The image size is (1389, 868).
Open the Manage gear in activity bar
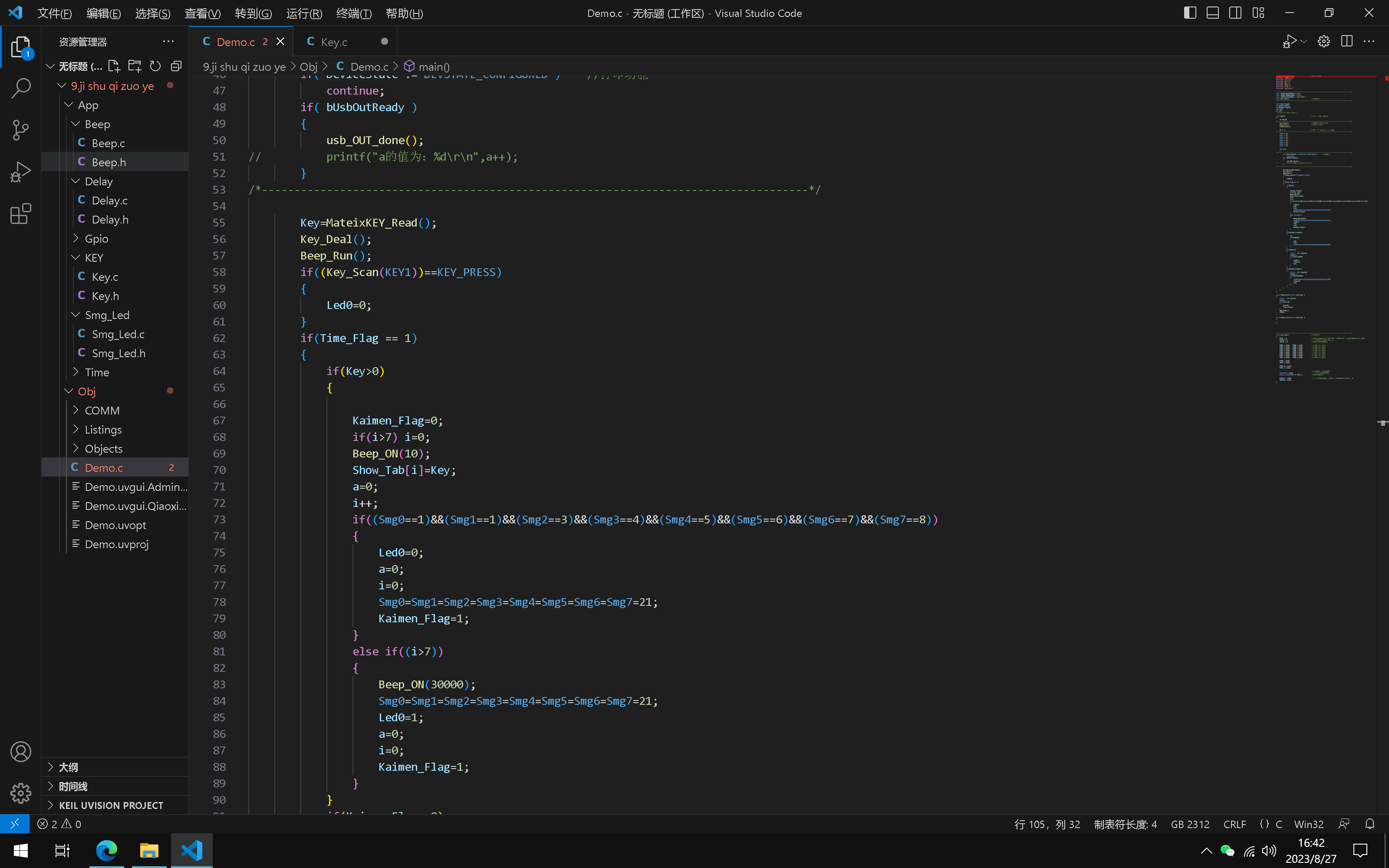pos(21,793)
